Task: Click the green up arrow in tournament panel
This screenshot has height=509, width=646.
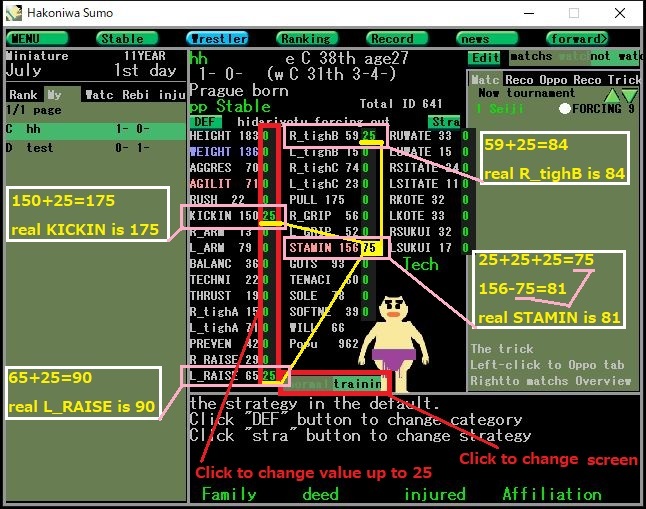Action: pos(611,95)
